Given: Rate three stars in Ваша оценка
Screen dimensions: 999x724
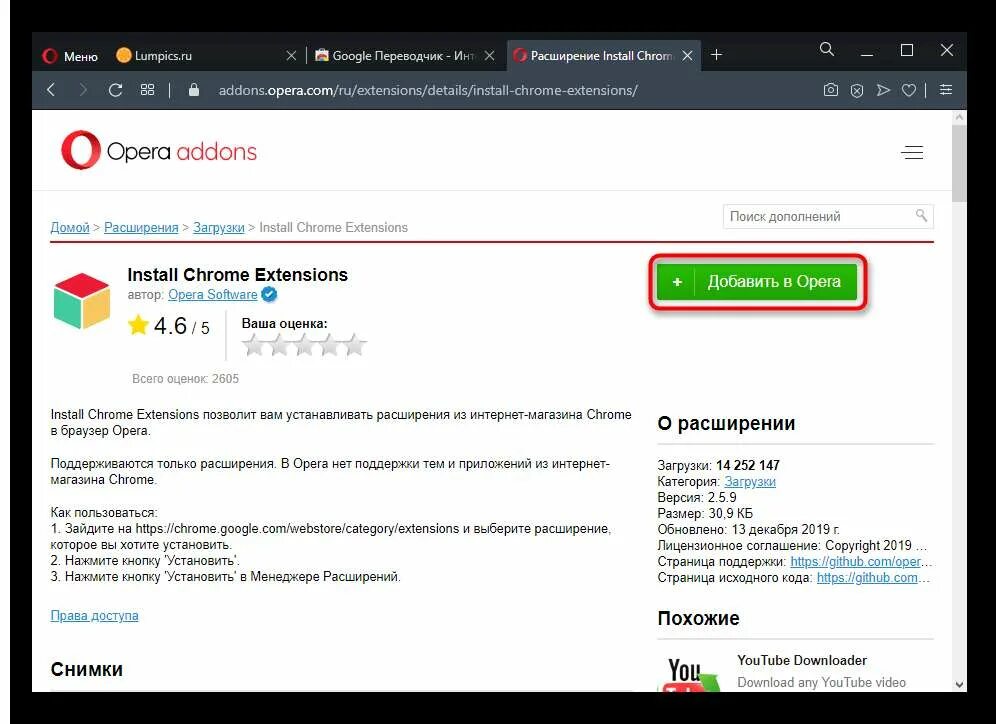Looking at the screenshot, I should click(305, 345).
